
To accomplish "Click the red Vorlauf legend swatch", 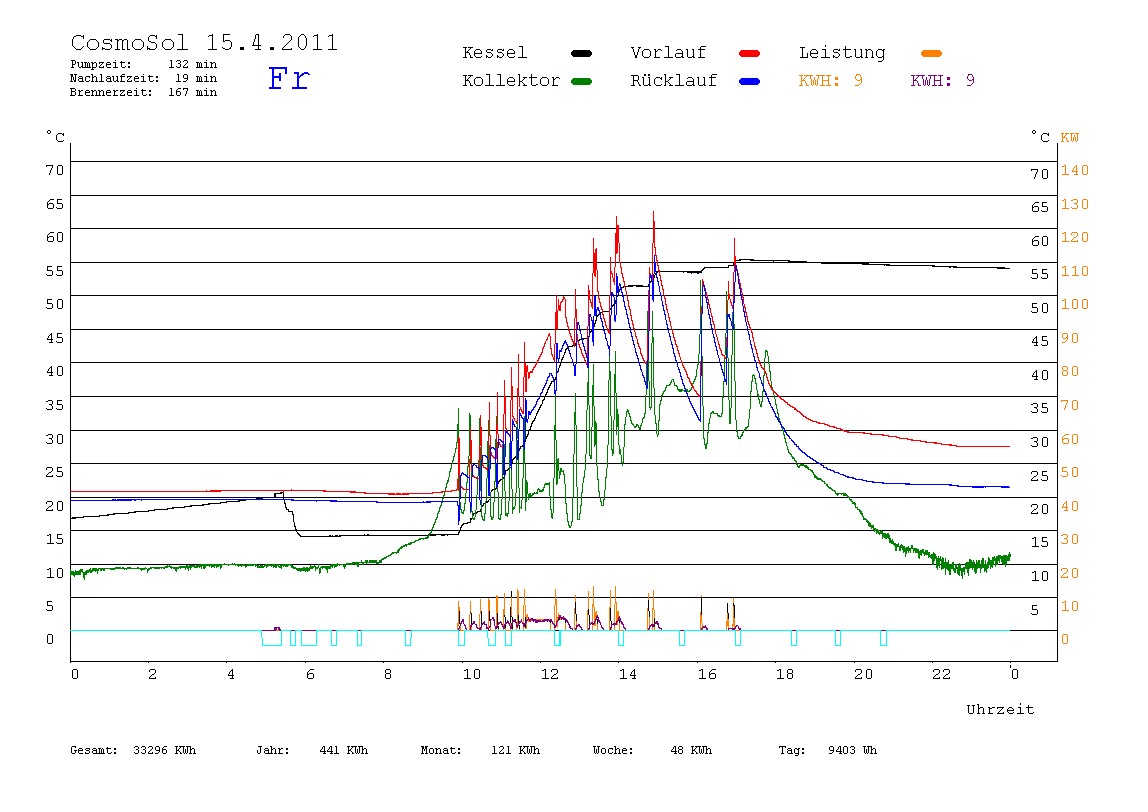I will pos(750,53).
